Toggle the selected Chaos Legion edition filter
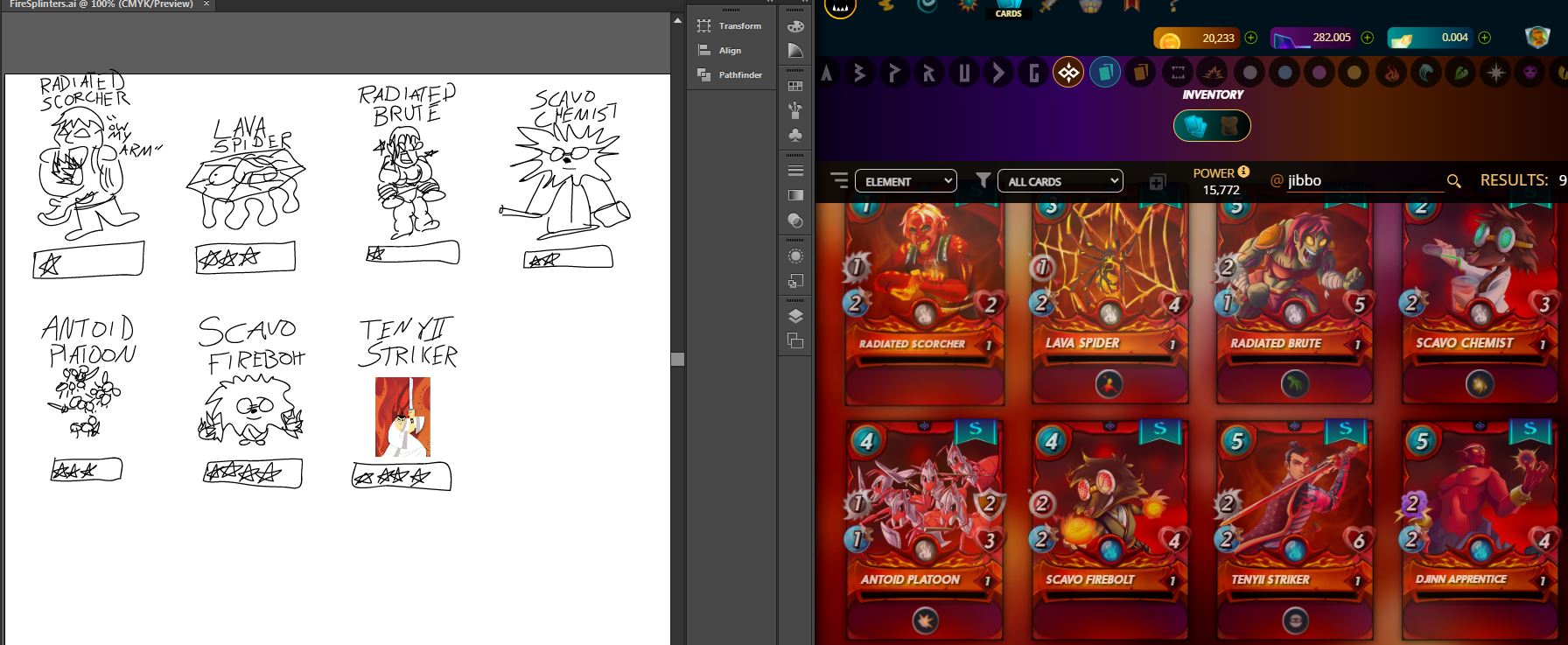 [1068, 73]
